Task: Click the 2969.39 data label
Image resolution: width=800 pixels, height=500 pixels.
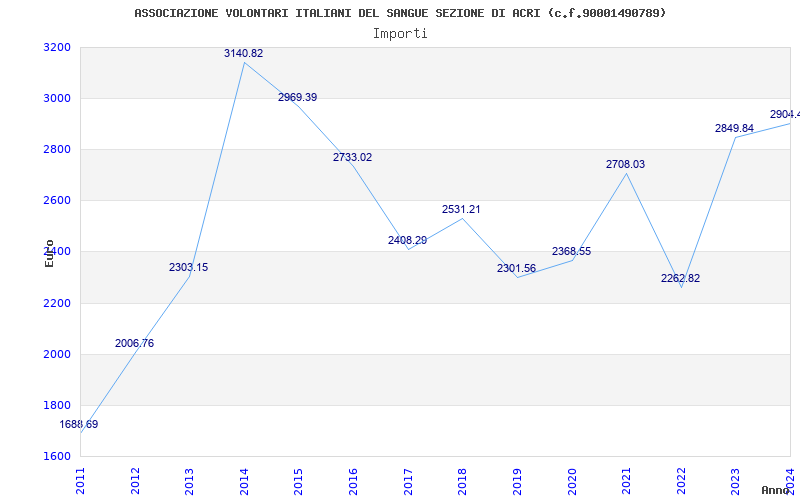Action: click(x=297, y=97)
